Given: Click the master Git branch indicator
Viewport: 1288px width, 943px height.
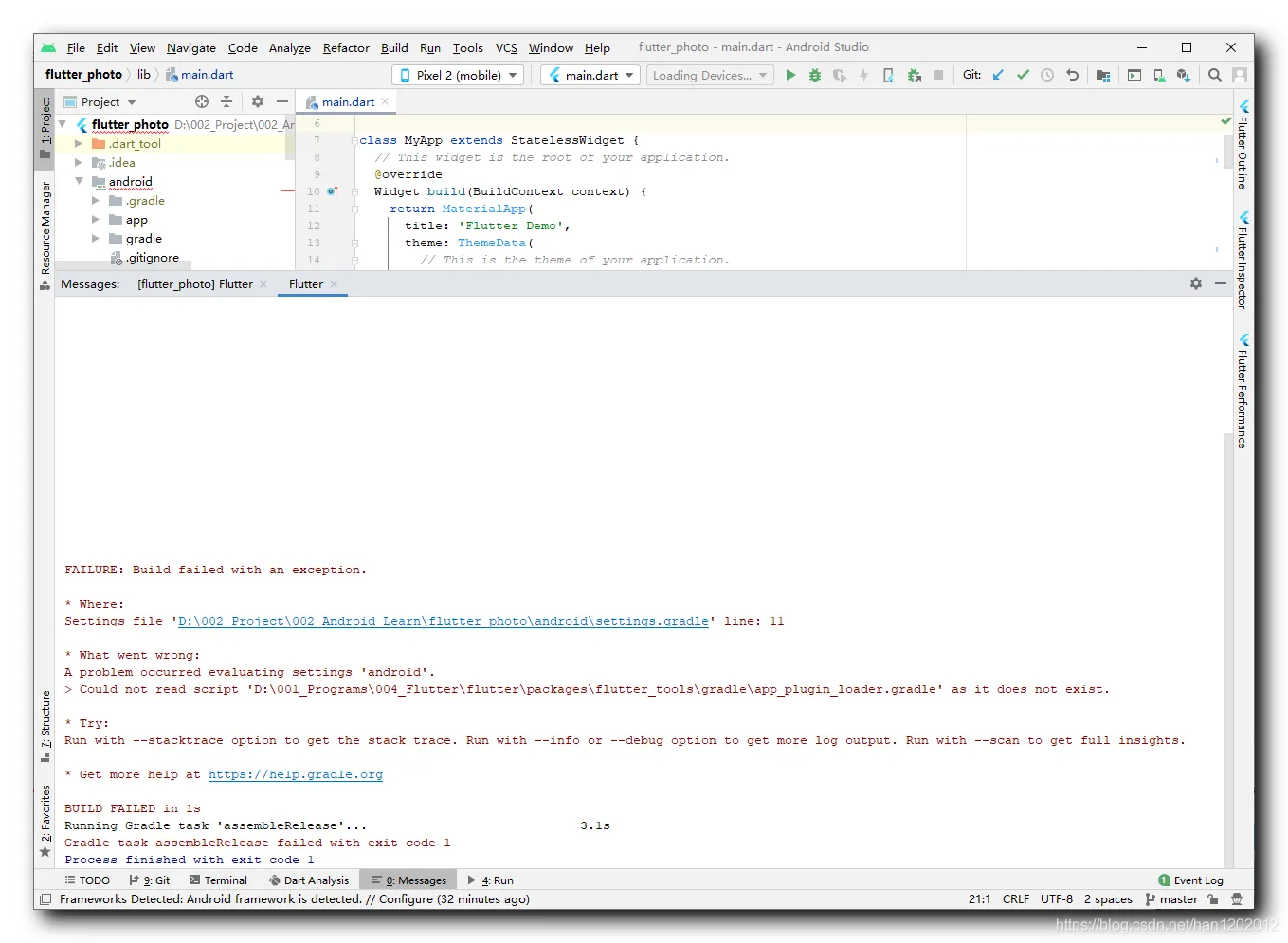Looking at the screenshot, I should click(1171, 899).
